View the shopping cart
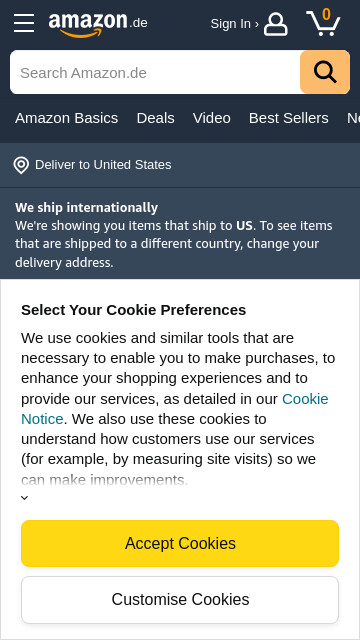 coord(323,22)
